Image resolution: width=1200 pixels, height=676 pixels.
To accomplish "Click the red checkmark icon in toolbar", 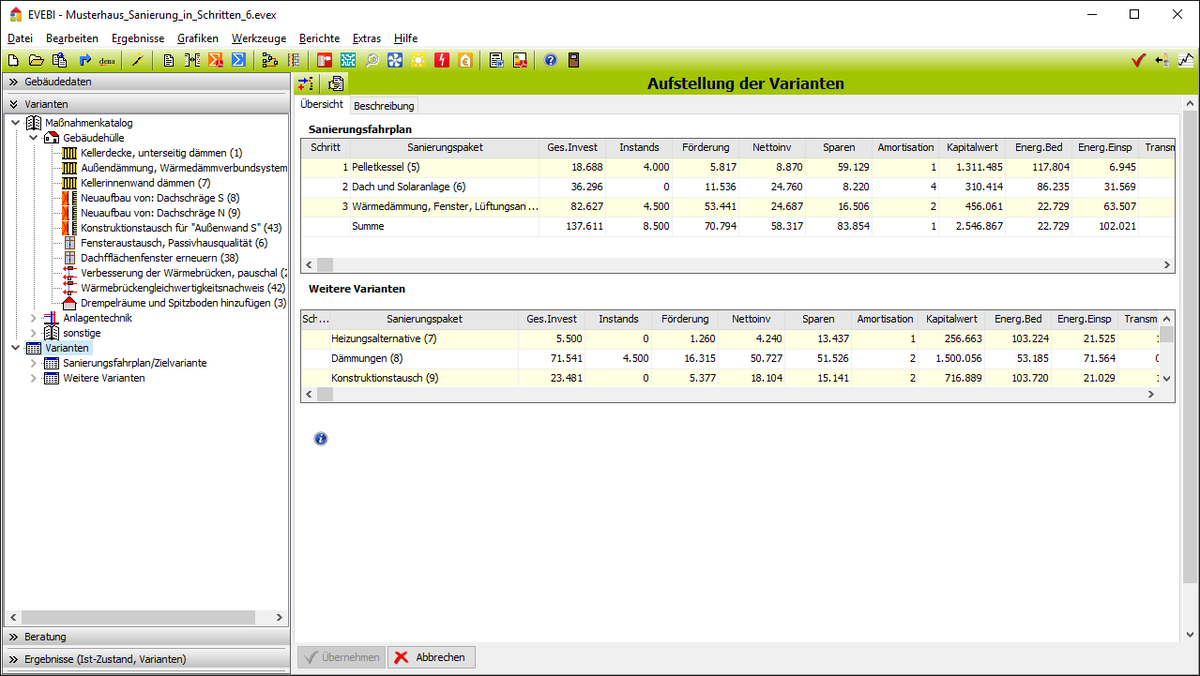I will 1138,60.
